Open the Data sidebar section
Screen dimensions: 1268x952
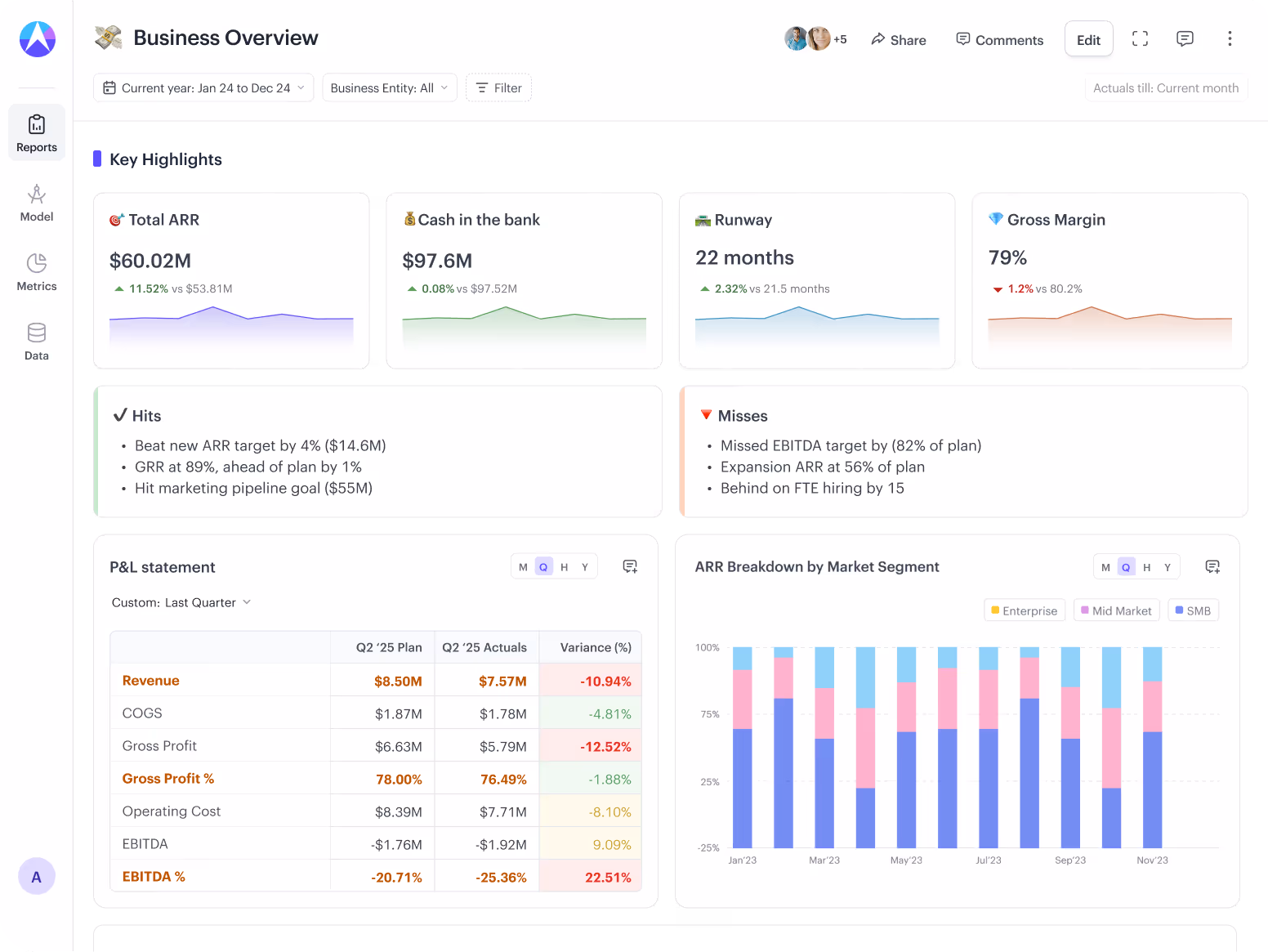coord(37,342)
